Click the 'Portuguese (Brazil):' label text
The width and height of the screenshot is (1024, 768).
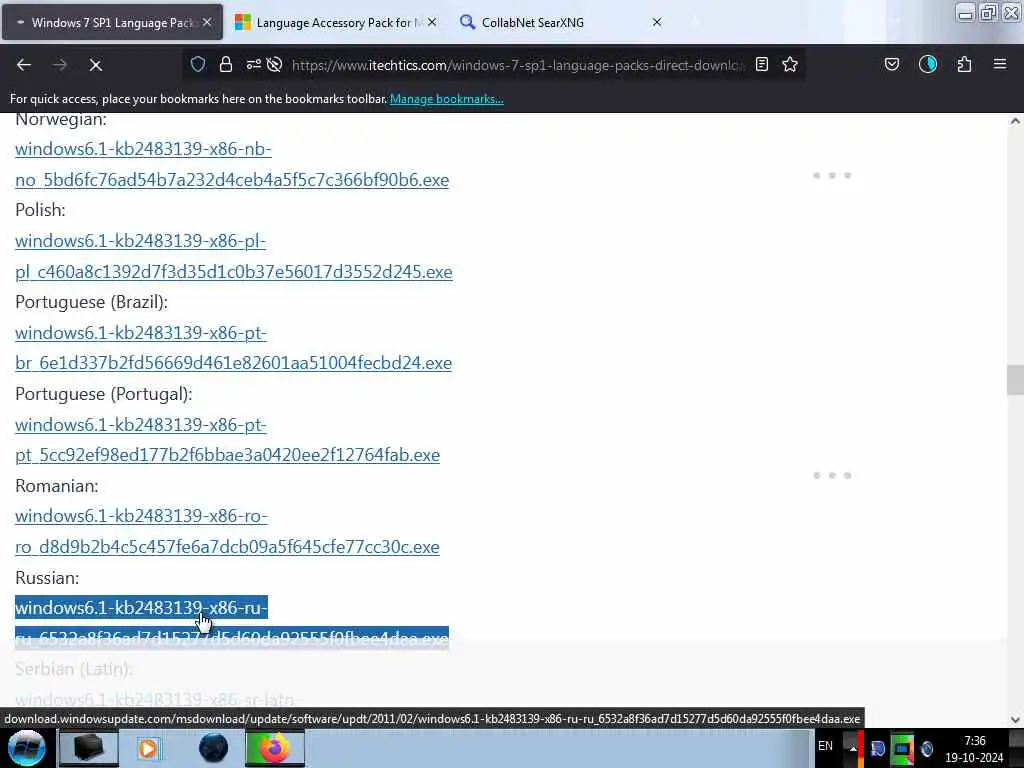(x=91, y=302)
